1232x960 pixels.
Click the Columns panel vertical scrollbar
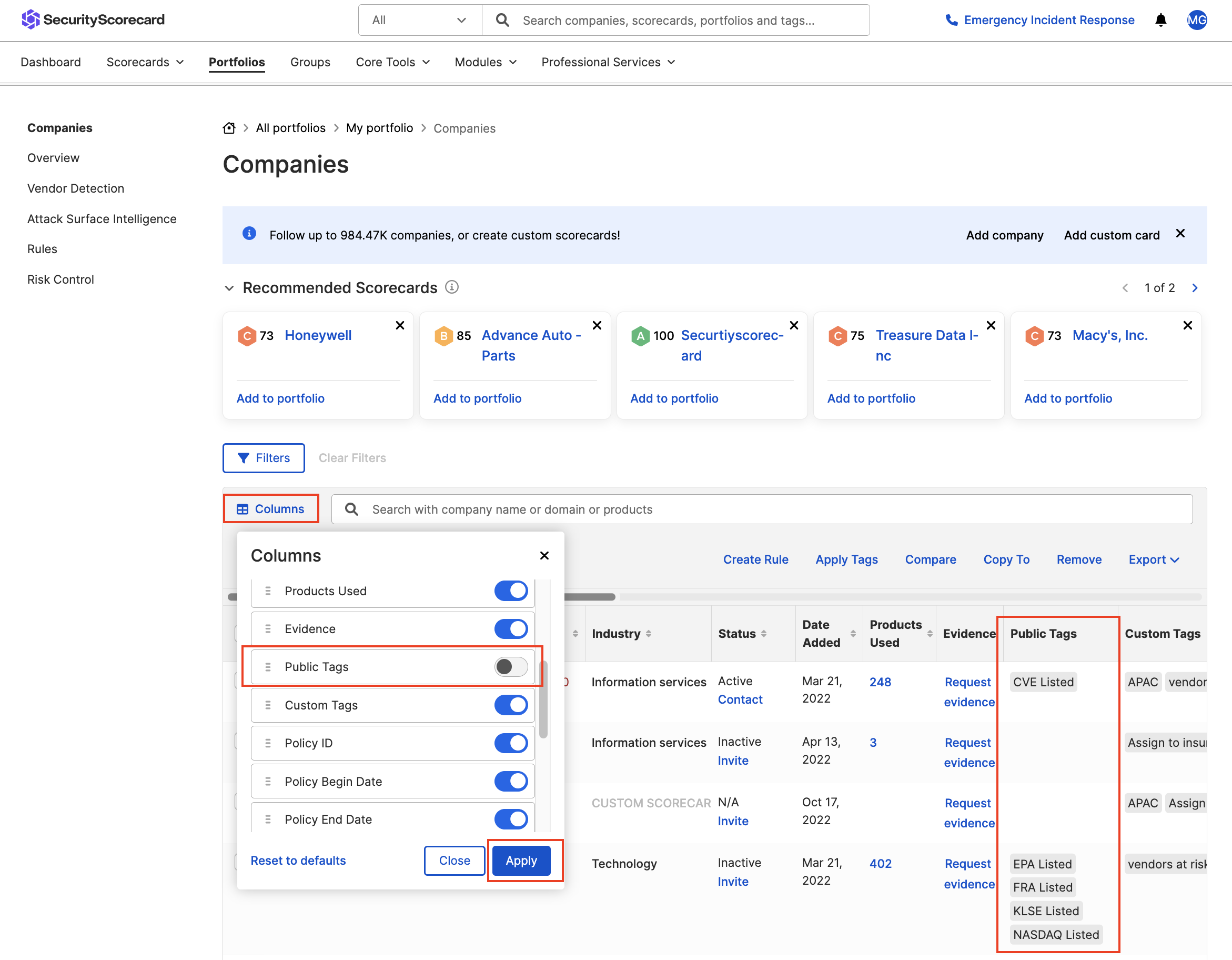pyautogui.click(x=543, y=699)
